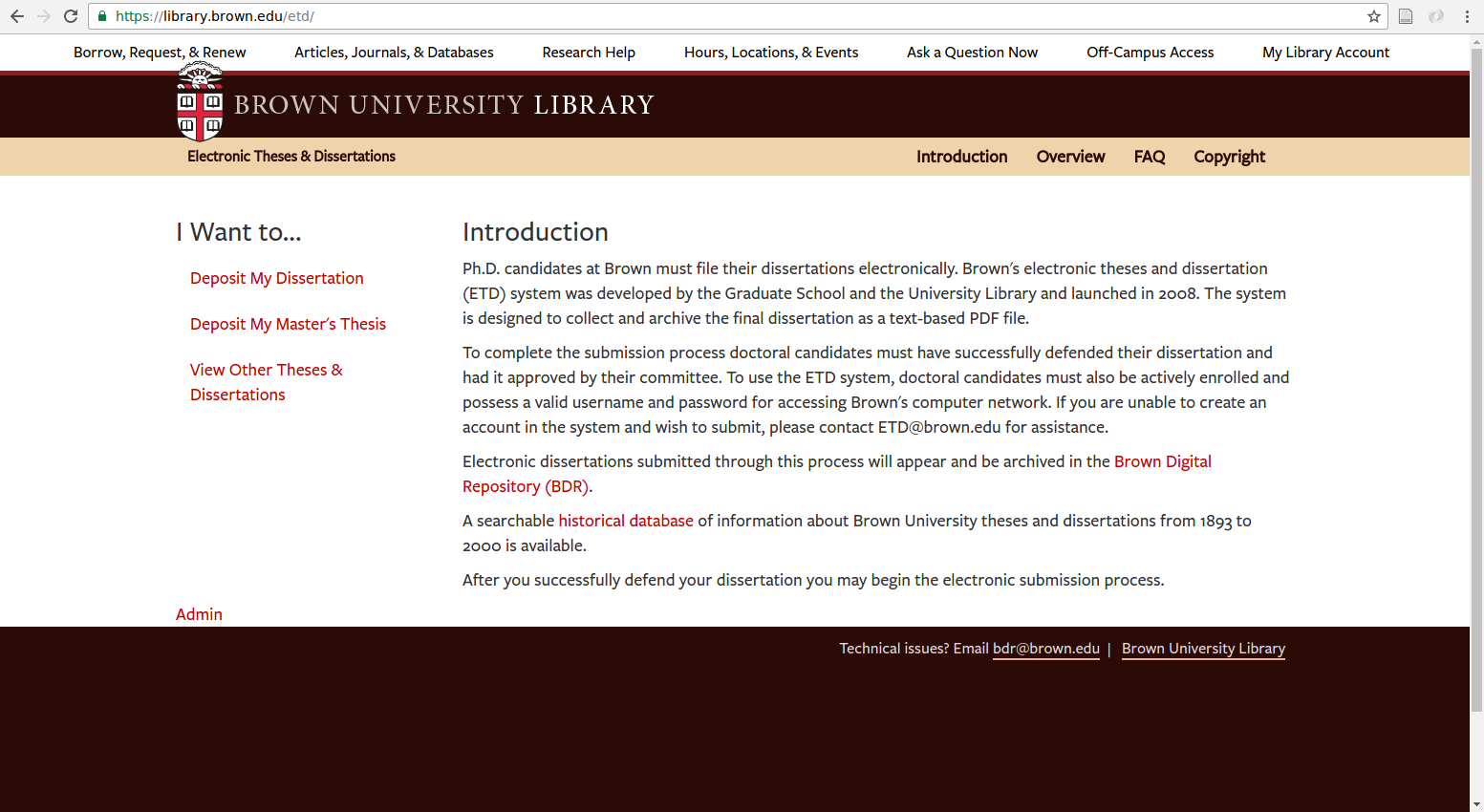Click the green secure padlock icon
This screenshot has height=812, width=1484.
point(102,16)
